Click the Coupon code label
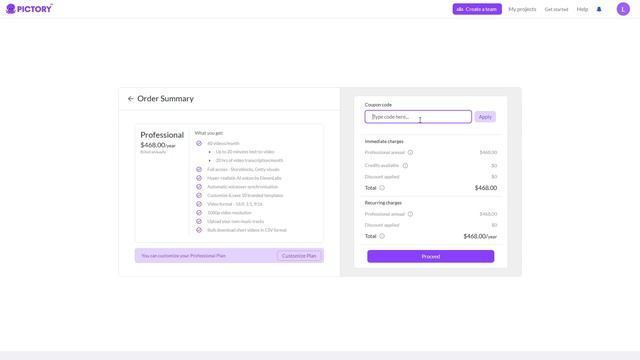Viewport: 640px width, 360px height. pos(378,105)
